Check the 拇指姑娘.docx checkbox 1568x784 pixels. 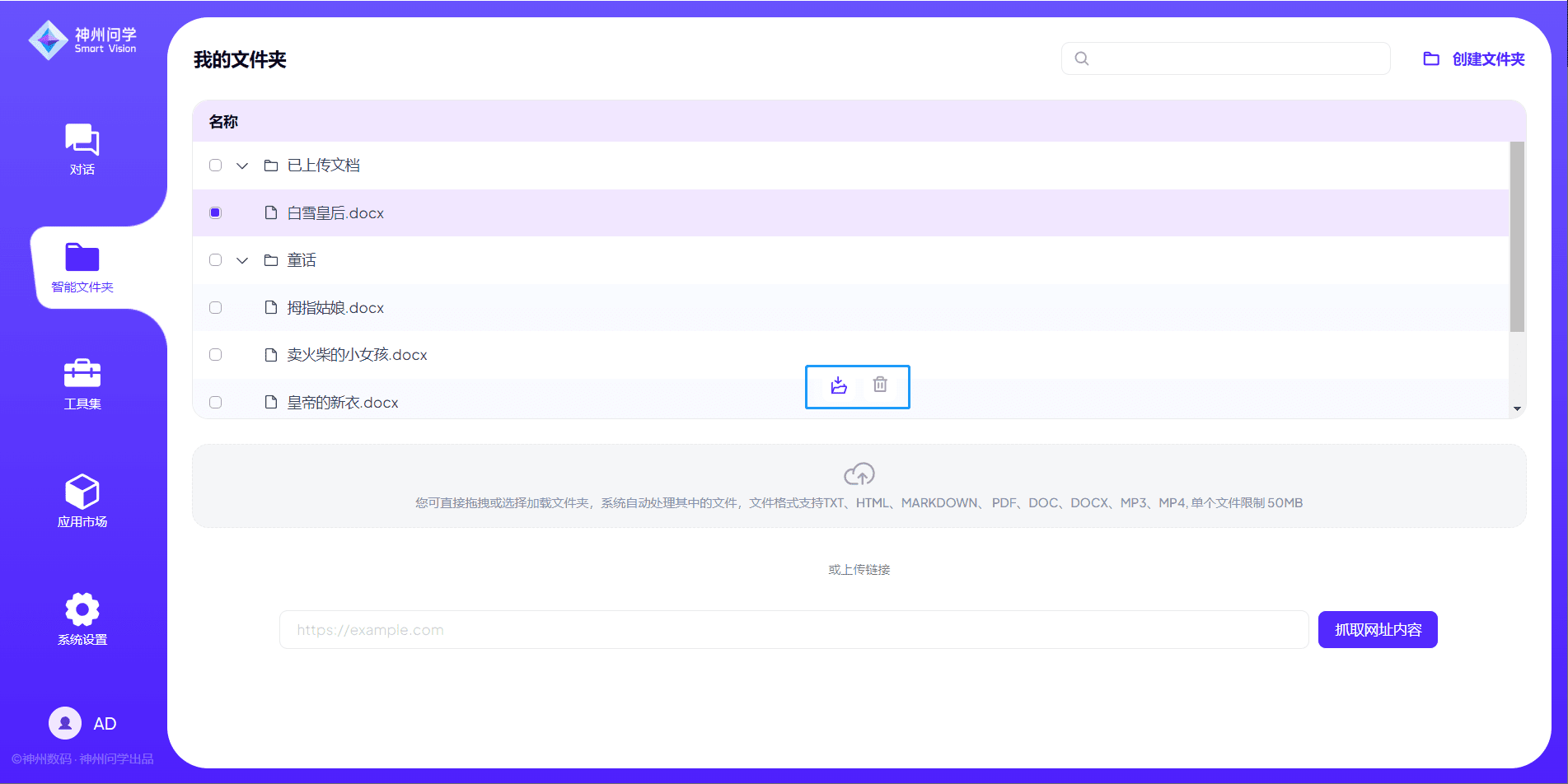coord(216,308)
